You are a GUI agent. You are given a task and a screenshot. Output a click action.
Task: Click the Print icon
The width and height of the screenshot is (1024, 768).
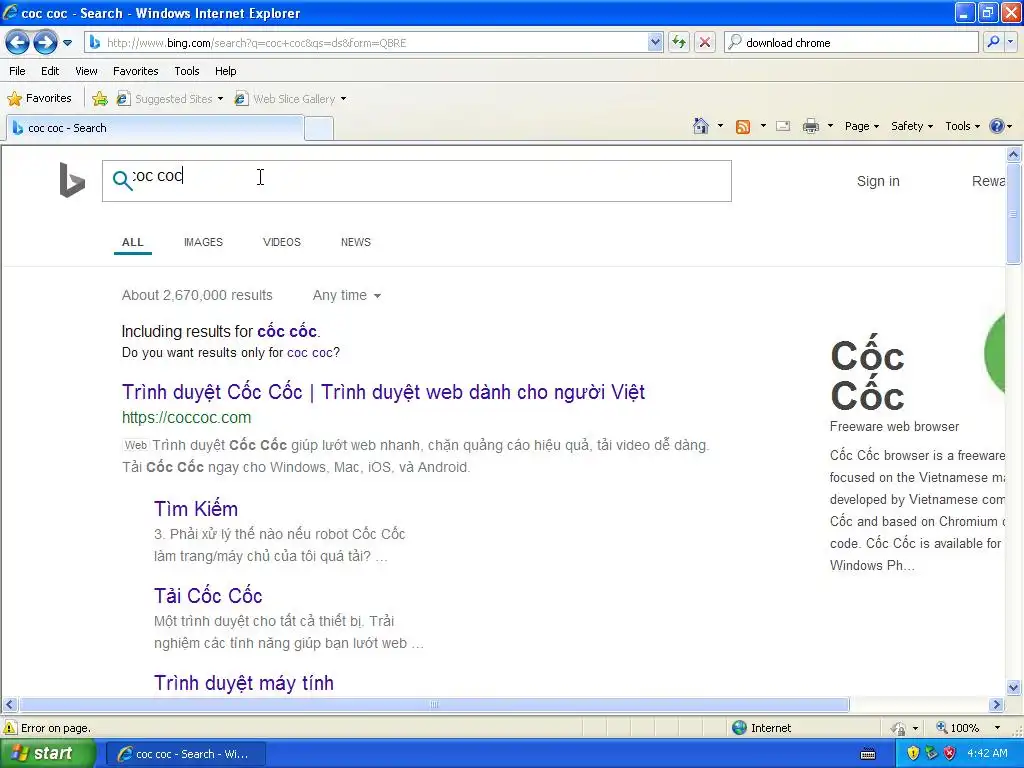tap(810, 126)
